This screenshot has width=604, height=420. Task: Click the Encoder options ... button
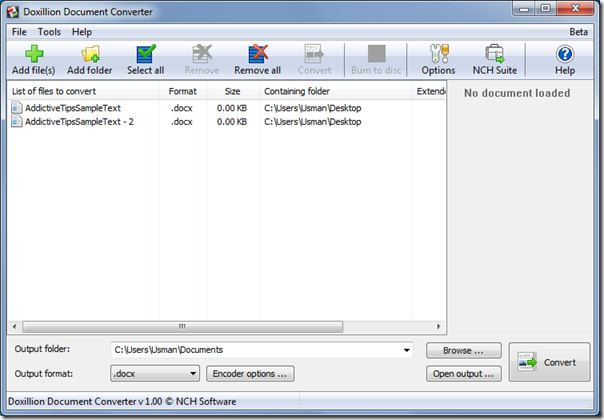tap(250, 374)
